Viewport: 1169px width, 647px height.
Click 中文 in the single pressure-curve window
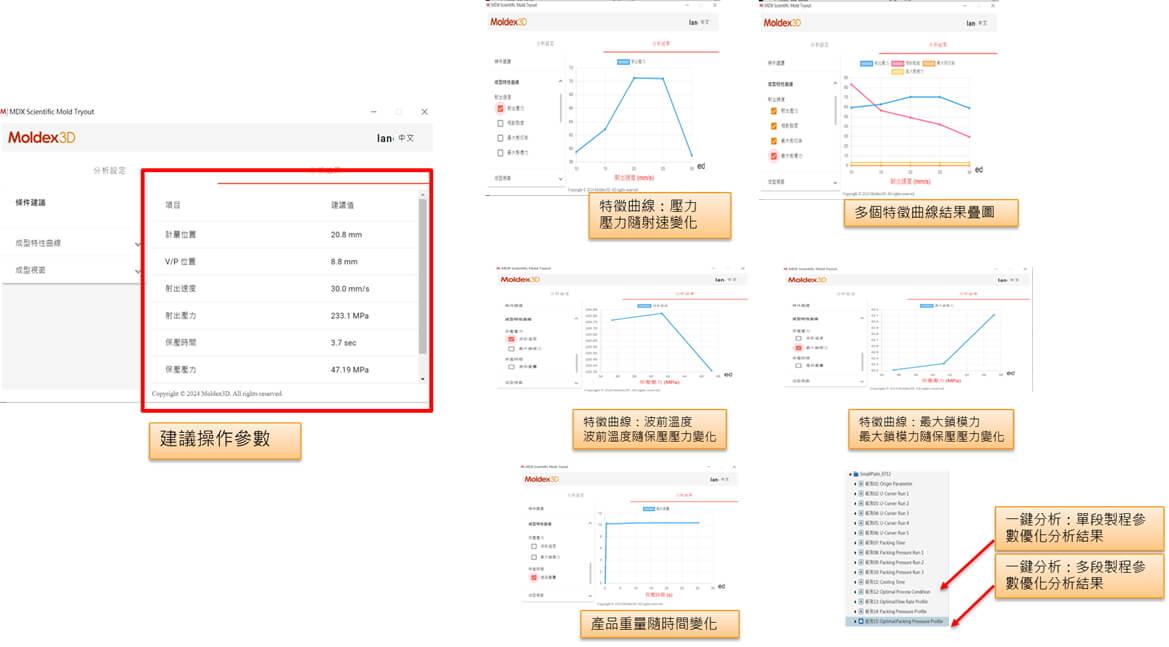tap(705, 22)
